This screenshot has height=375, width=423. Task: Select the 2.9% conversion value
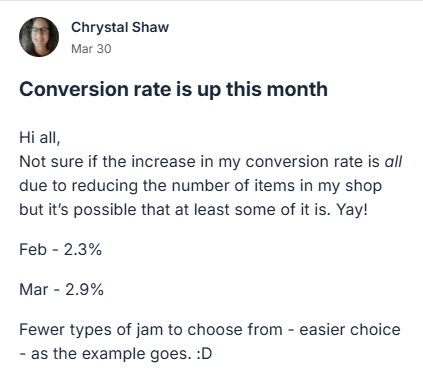84,289
